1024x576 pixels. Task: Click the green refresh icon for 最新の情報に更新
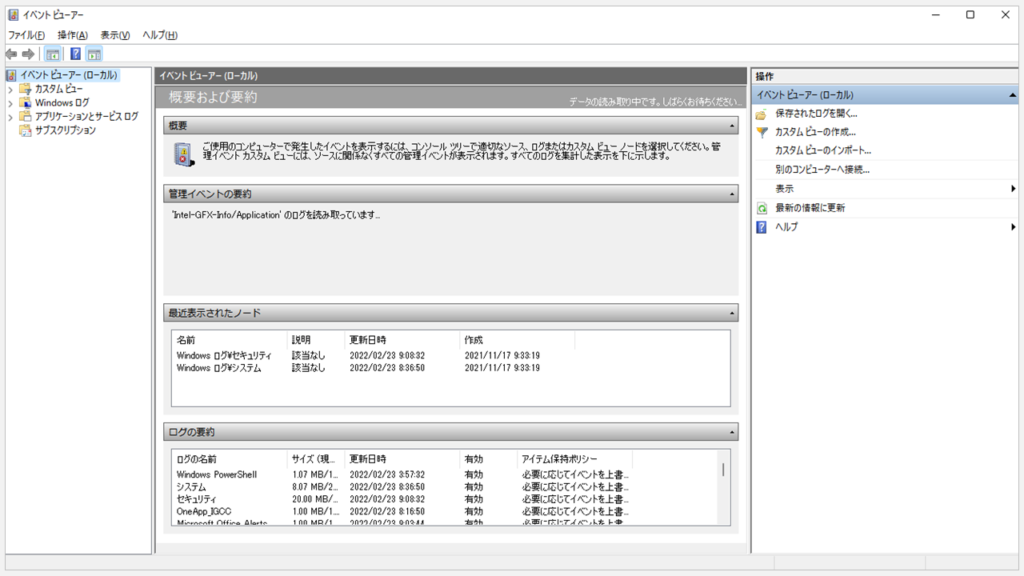pos(762,208)
